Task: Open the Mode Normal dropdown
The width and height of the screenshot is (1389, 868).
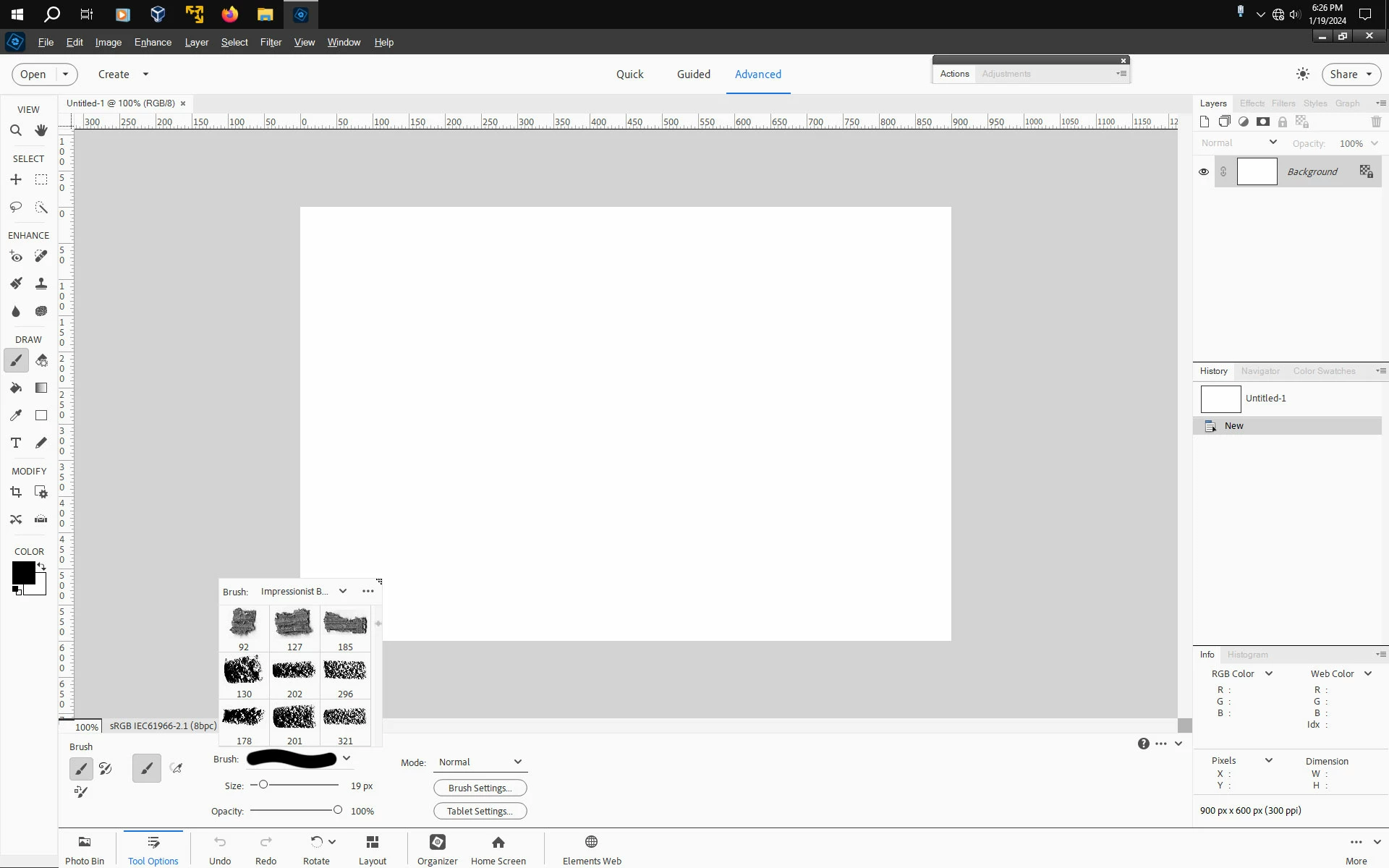Action: pyautogui.click(x=480, y=762)
